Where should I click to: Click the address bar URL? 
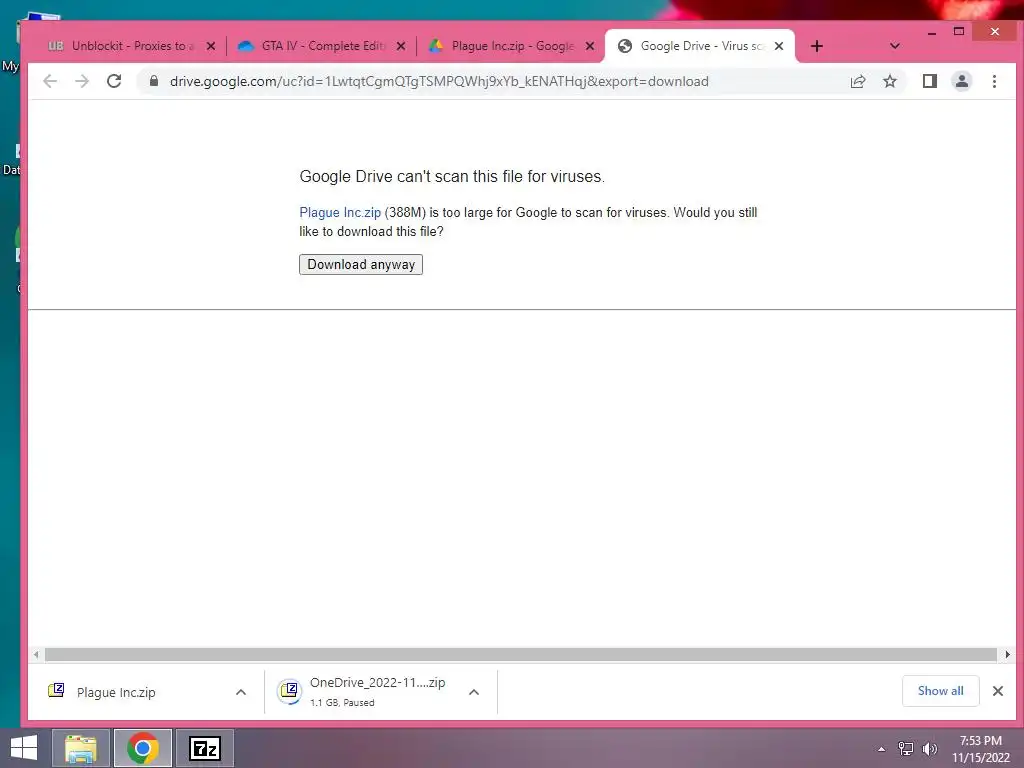439,81
